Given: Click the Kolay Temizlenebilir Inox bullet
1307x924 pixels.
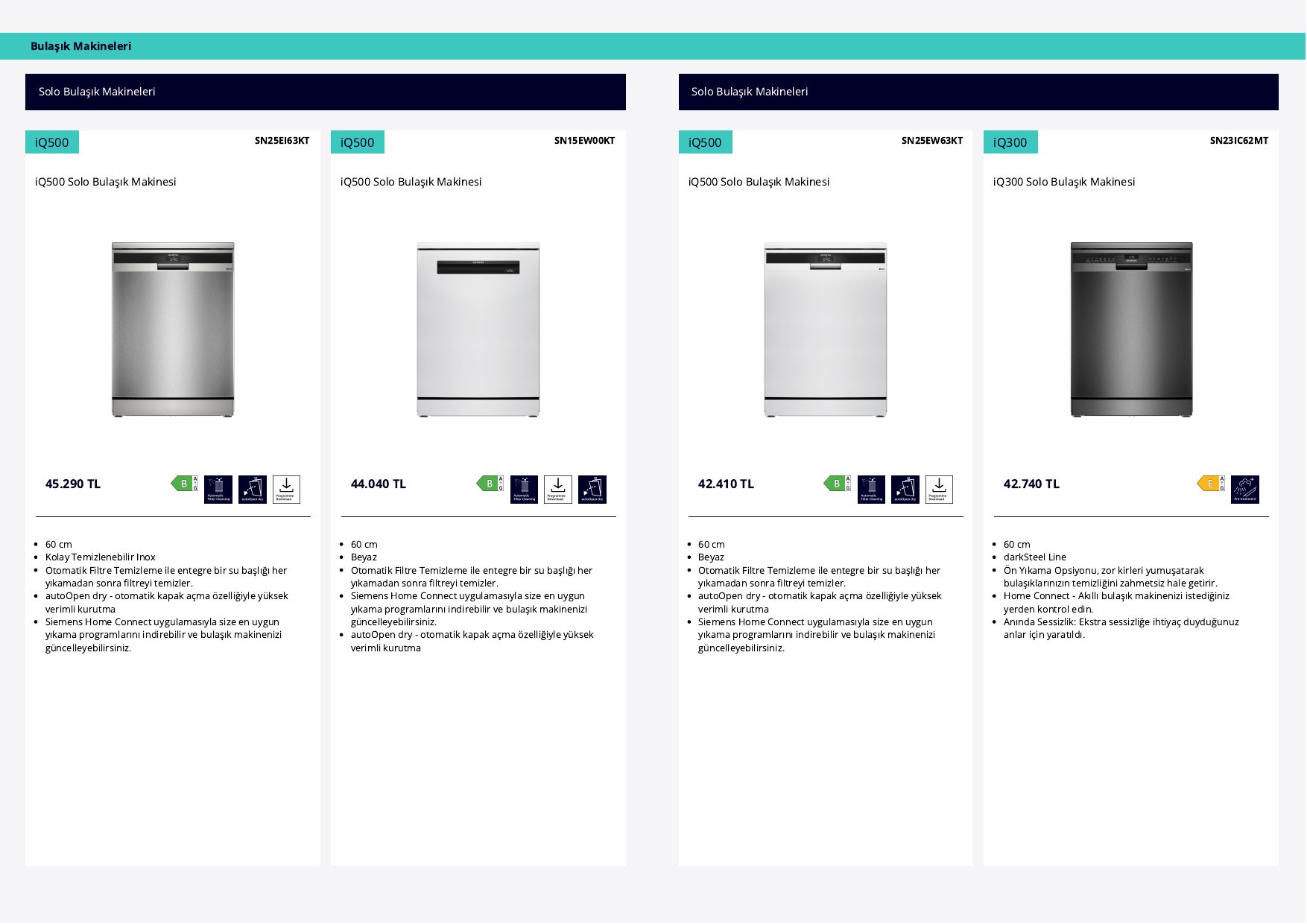Looking at the screenshot, I should coord(101,557).
